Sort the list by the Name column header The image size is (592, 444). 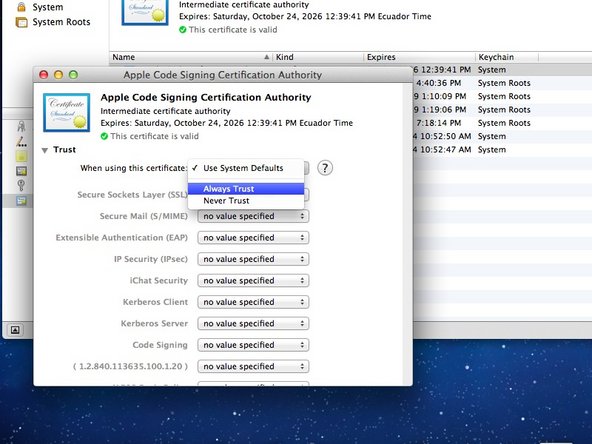click(x=191, y=57)
